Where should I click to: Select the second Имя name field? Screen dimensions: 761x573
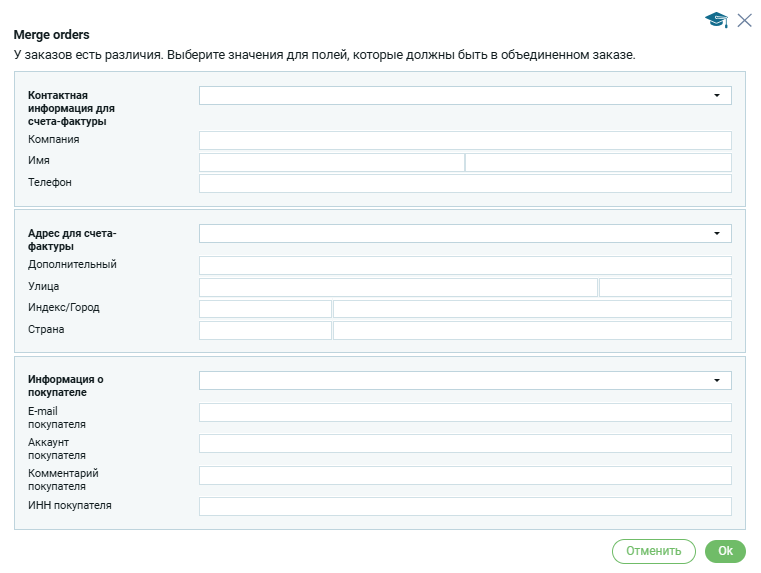click(x=598, y=163)
